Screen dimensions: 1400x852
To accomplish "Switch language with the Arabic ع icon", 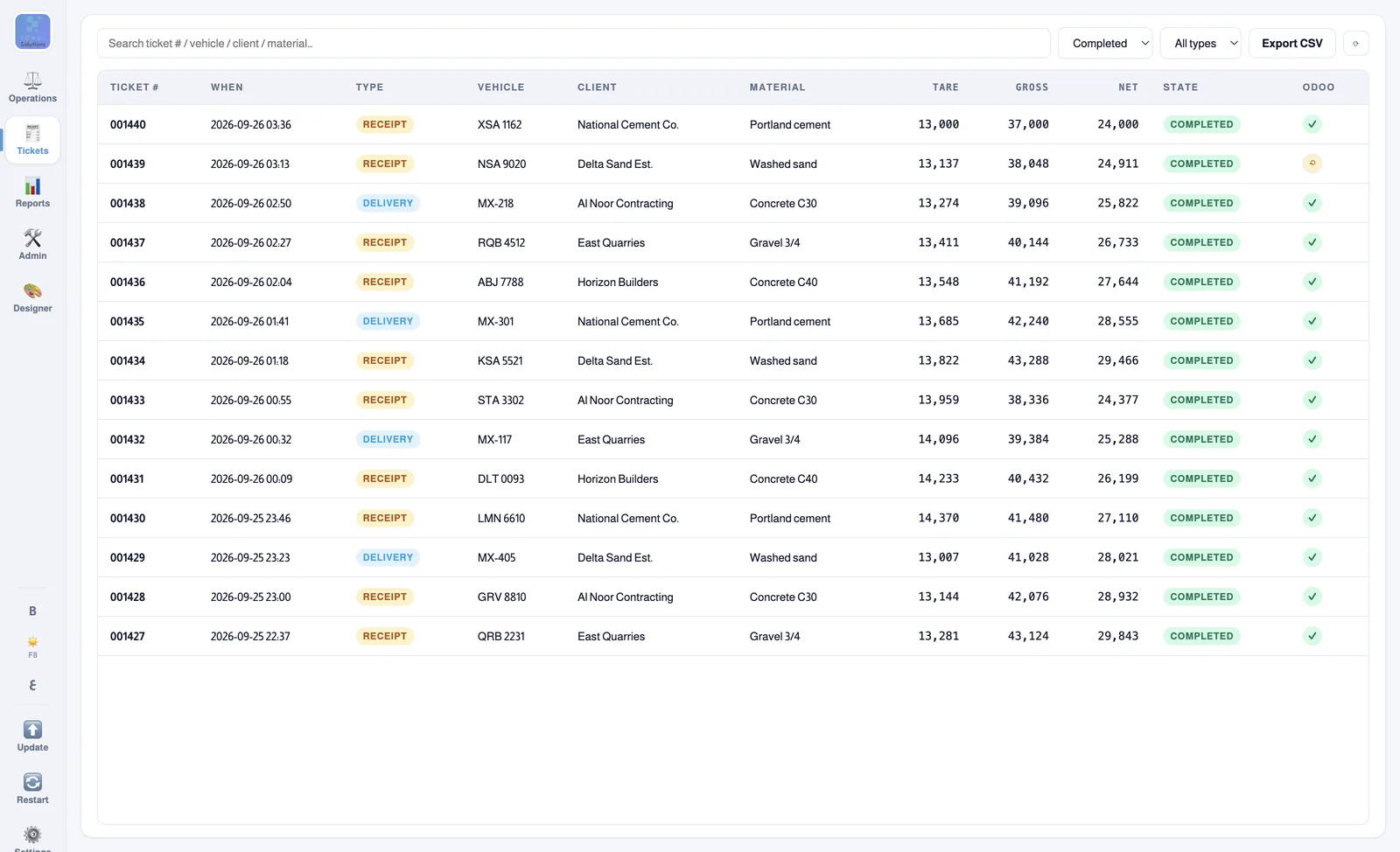I will 32,685.
